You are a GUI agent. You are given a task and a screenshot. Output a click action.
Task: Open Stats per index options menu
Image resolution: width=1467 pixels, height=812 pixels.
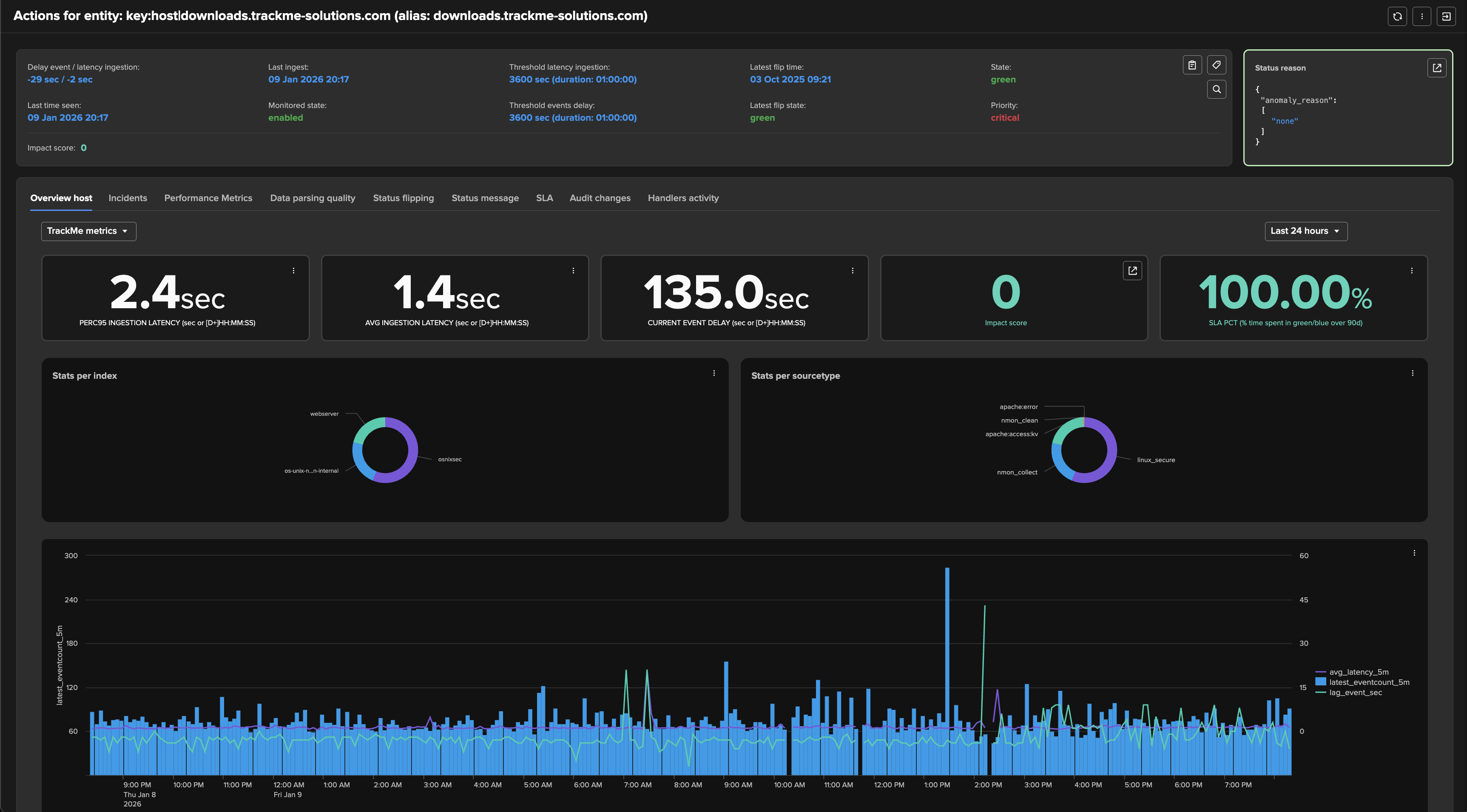click(714, 374)
